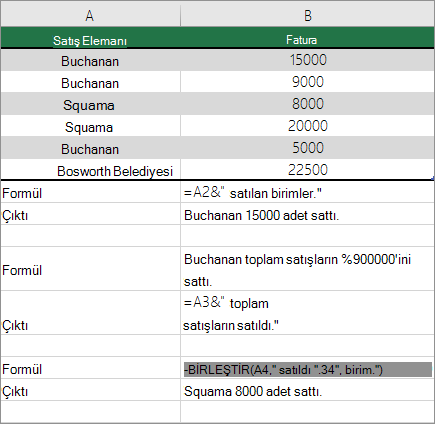The image size is (435, 424).
Task: Select the cell with value 20000
Action: pos(307,126)
